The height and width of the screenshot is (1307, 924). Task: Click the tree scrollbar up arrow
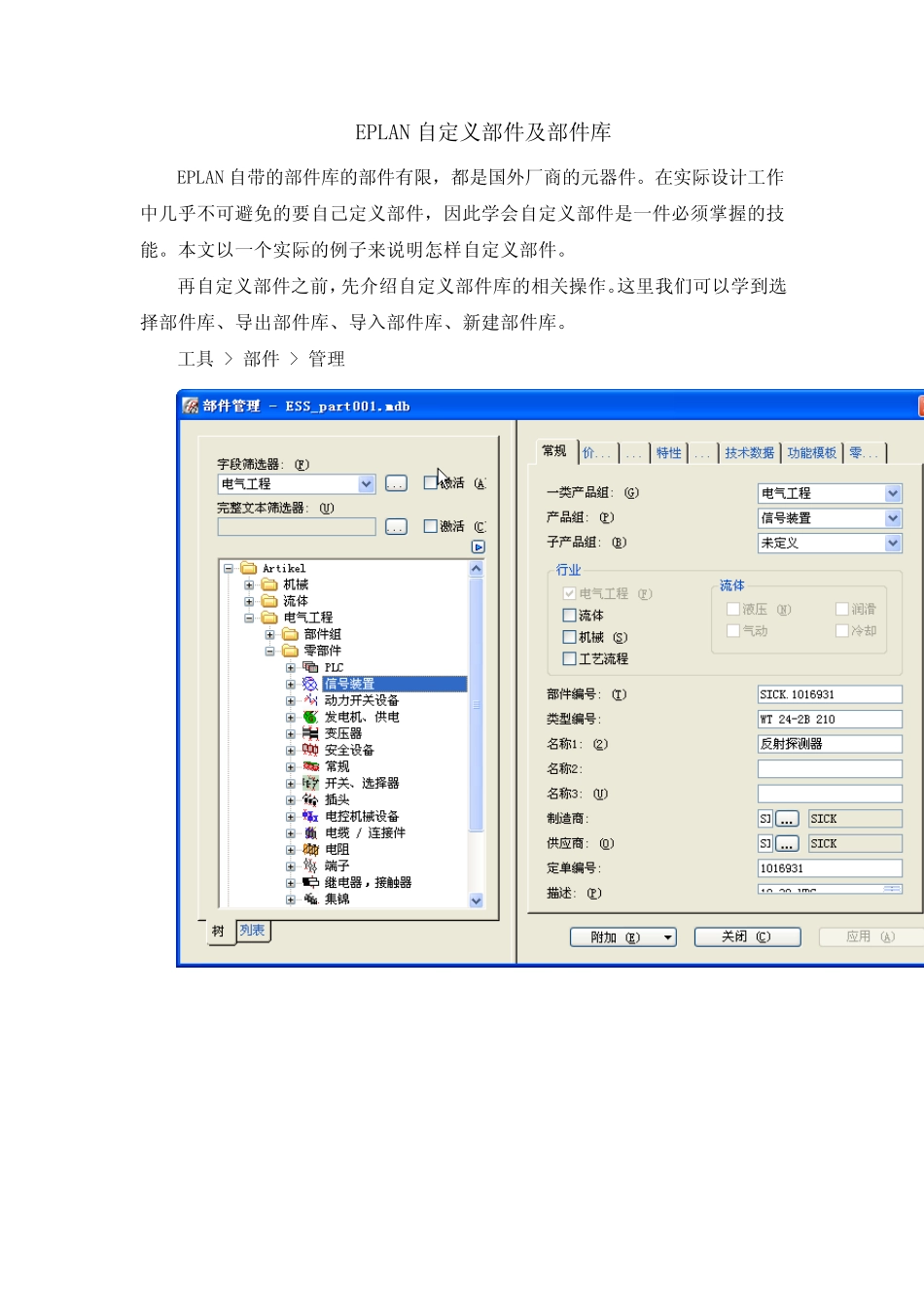(x=477, y=568)
